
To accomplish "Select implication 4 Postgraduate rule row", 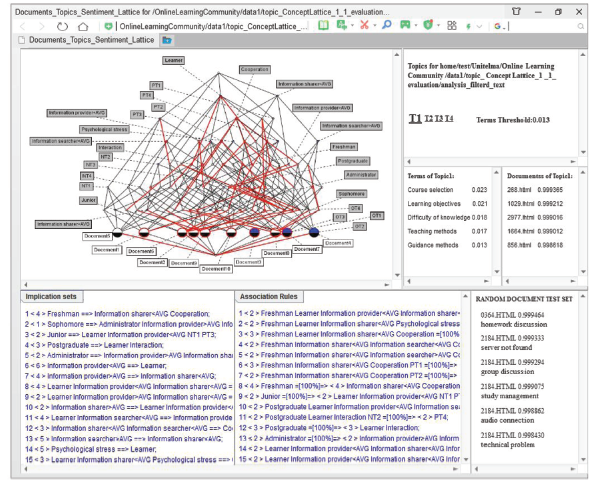I will pos(94,345).
